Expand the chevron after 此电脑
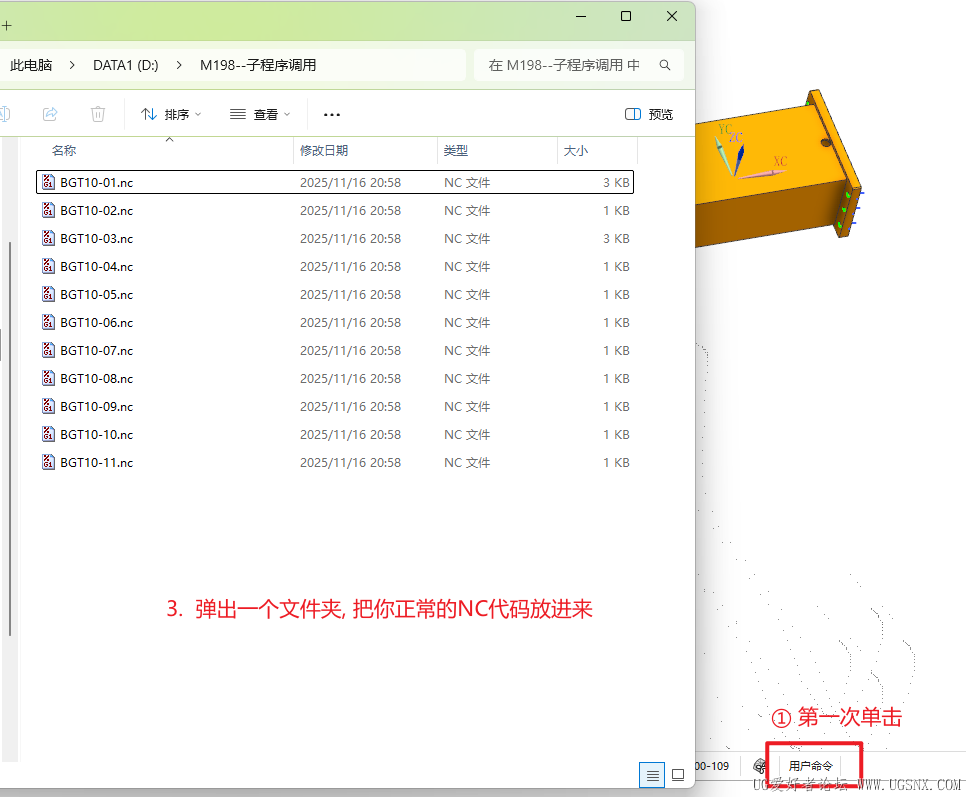 click(x=72, y=65)
